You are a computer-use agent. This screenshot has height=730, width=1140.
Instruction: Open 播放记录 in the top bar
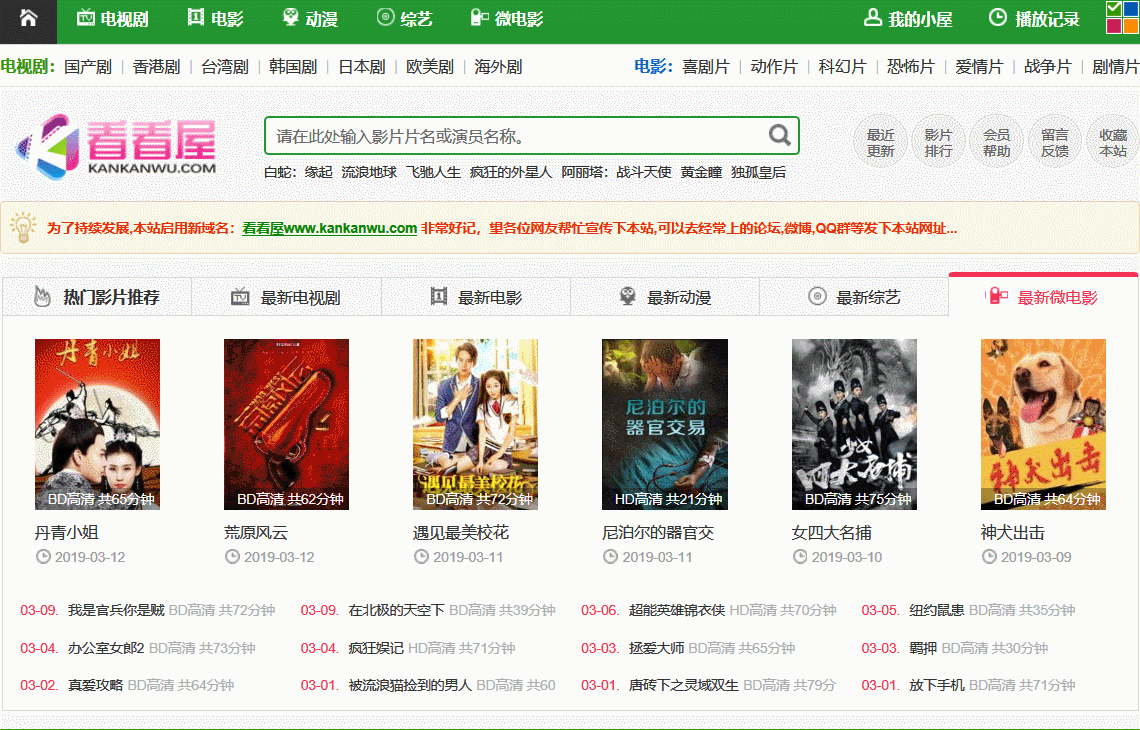pyautogui.click(x=1035, y=19)
